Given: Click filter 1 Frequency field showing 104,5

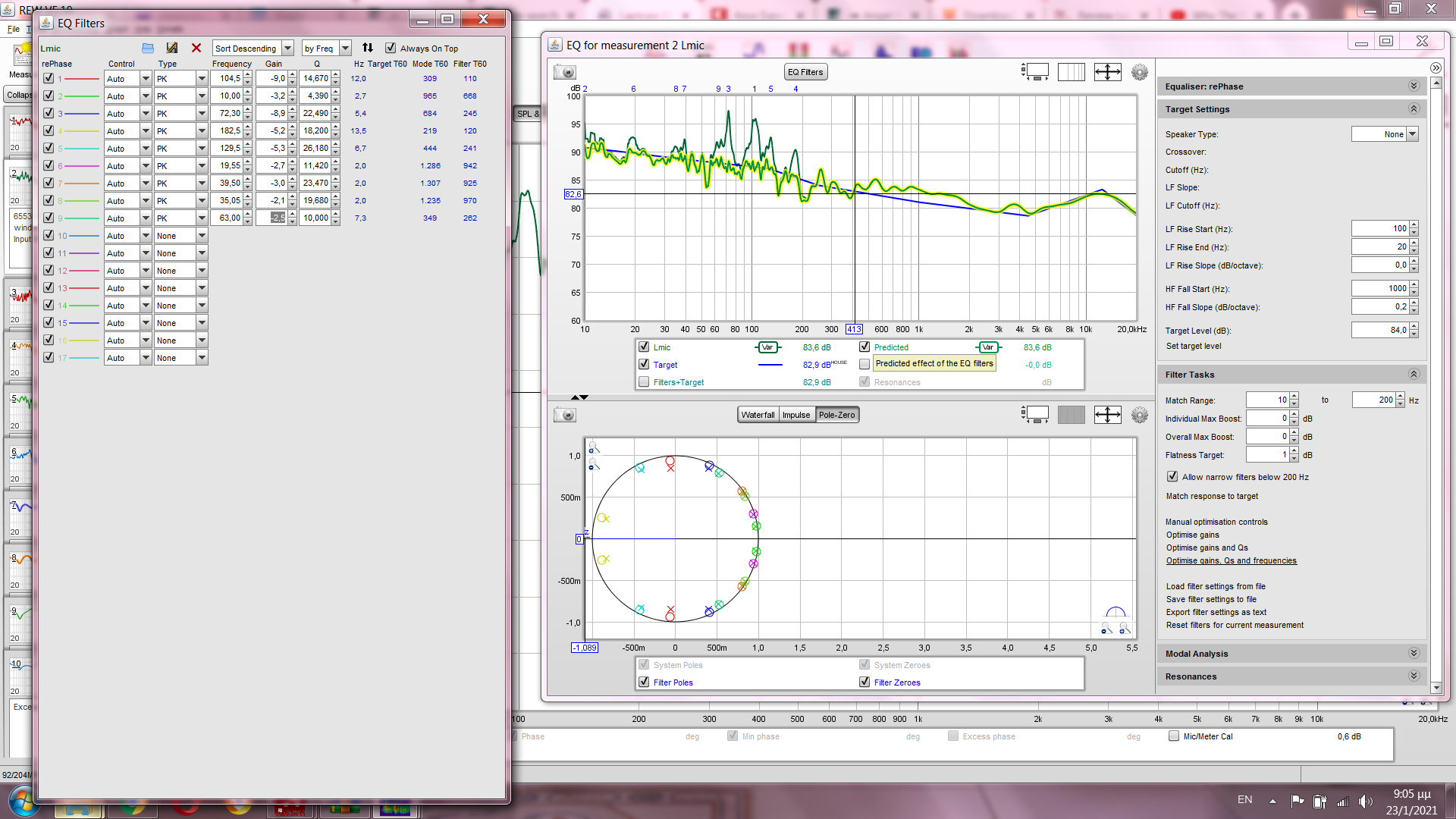Looking at the screenshot, I should tap(228, 78).
